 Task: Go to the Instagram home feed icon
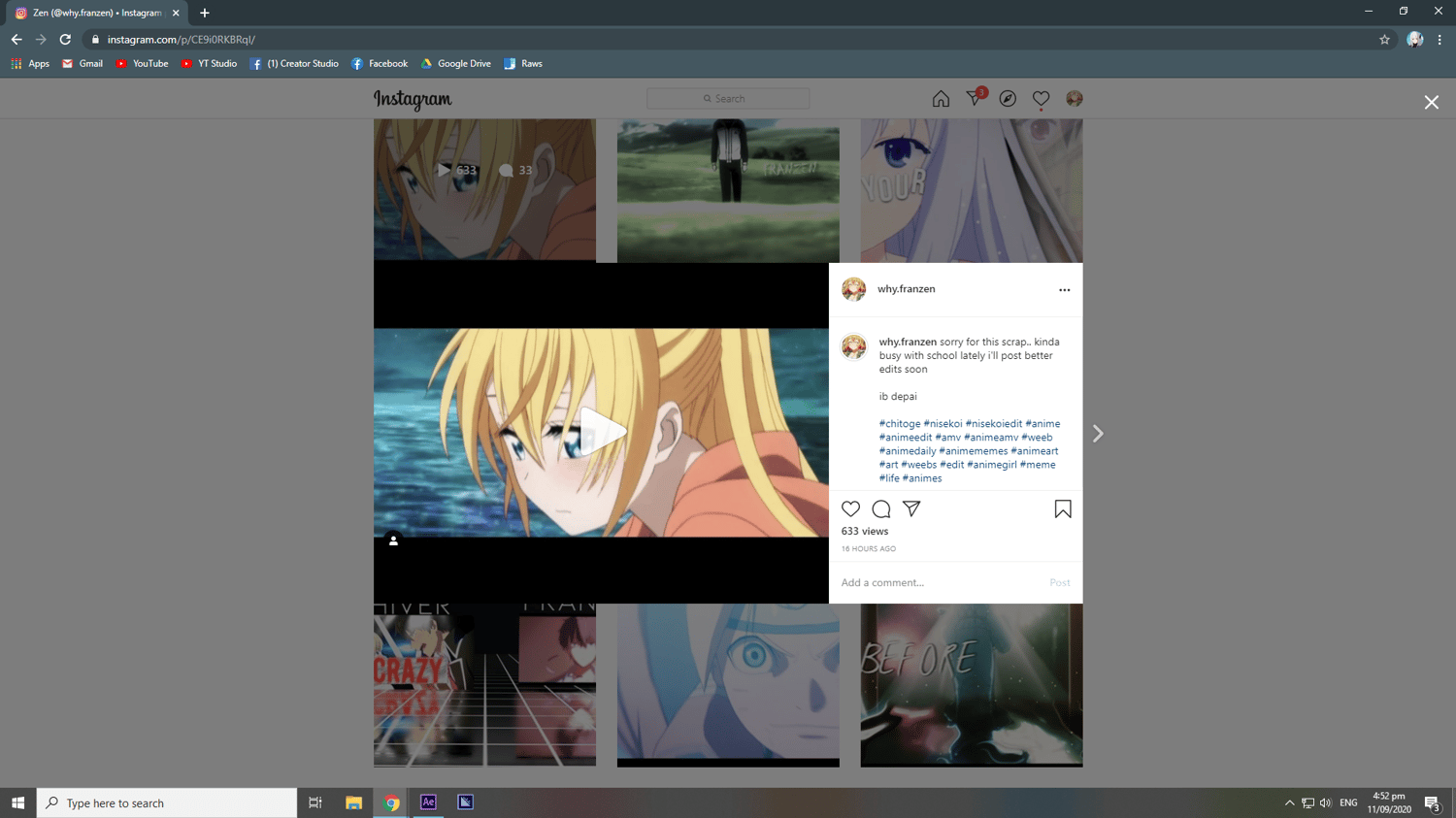pyautogui.click(x=941, y=99)
